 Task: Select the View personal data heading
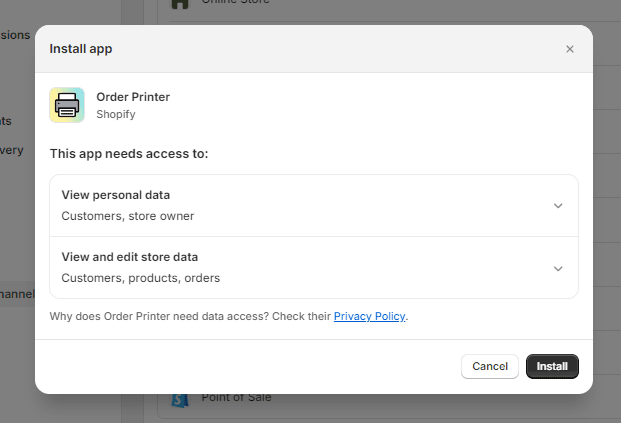coord(116,195)
